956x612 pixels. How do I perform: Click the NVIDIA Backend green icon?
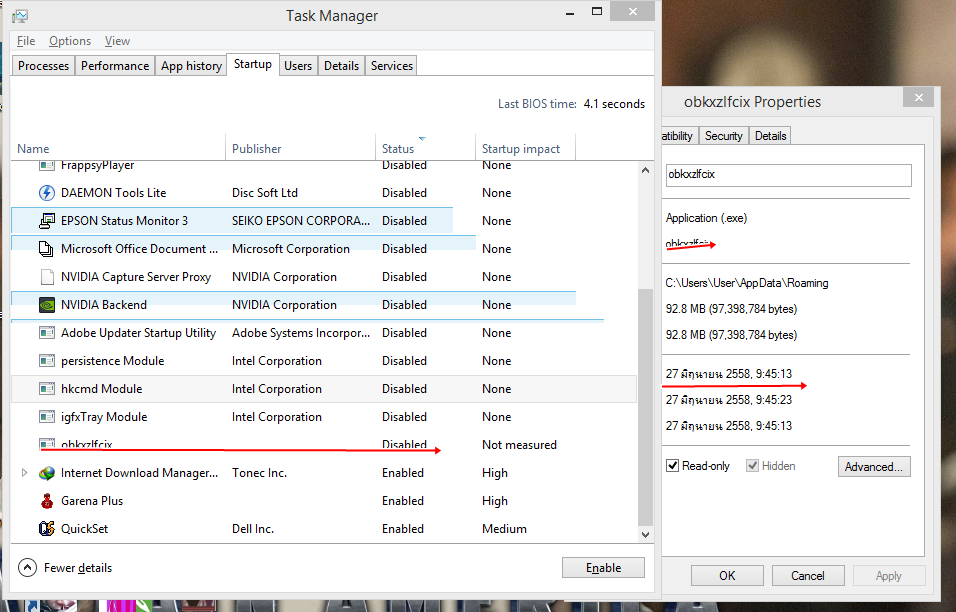pos(47,305)
